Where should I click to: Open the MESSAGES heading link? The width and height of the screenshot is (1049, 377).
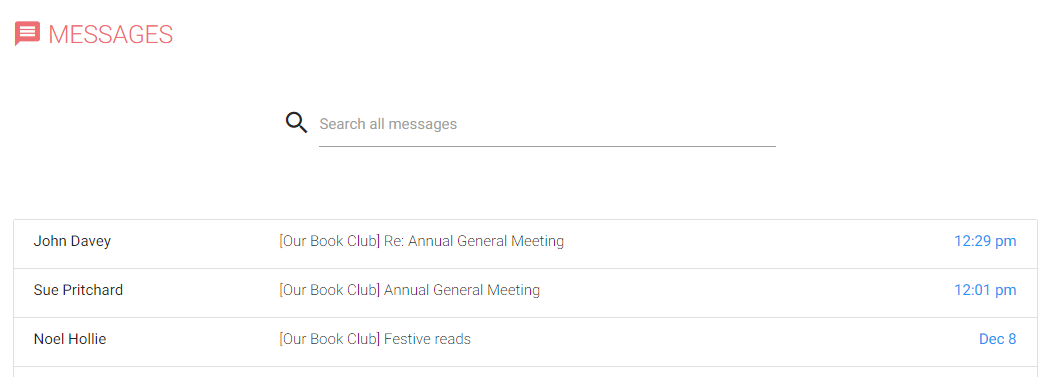(x=110, y=34)
